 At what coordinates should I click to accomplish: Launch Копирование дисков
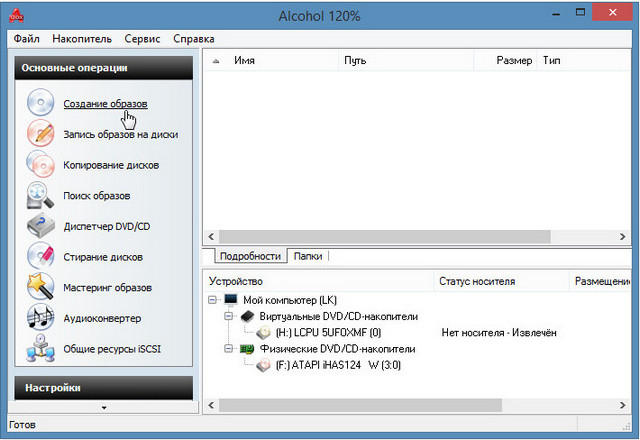point(111,165)
